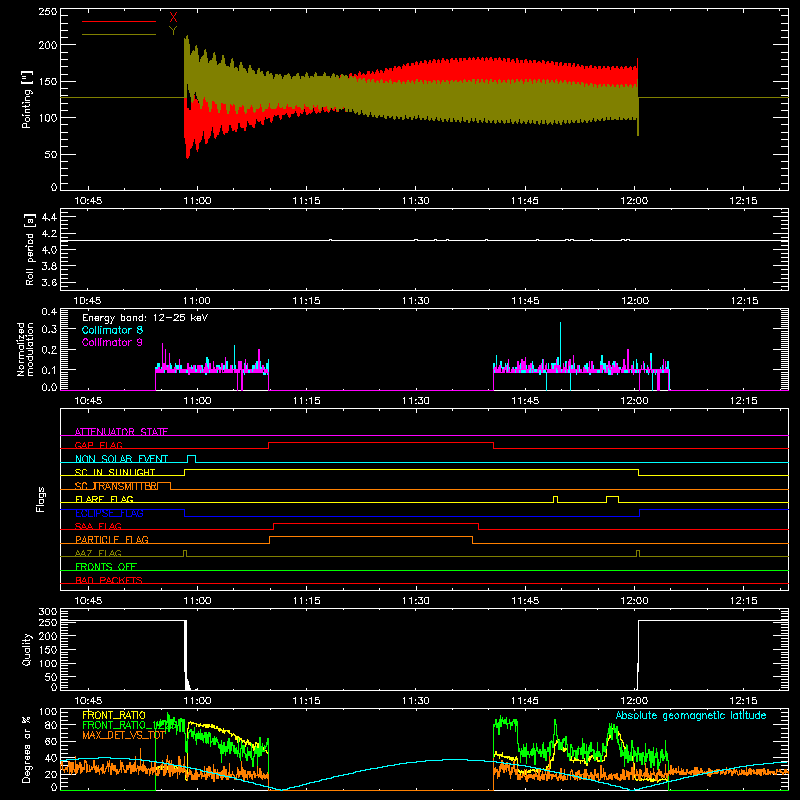Click the 12:00 label under Quality plot
This screenshot has width=800, height=800.
(x=634, y=701)
